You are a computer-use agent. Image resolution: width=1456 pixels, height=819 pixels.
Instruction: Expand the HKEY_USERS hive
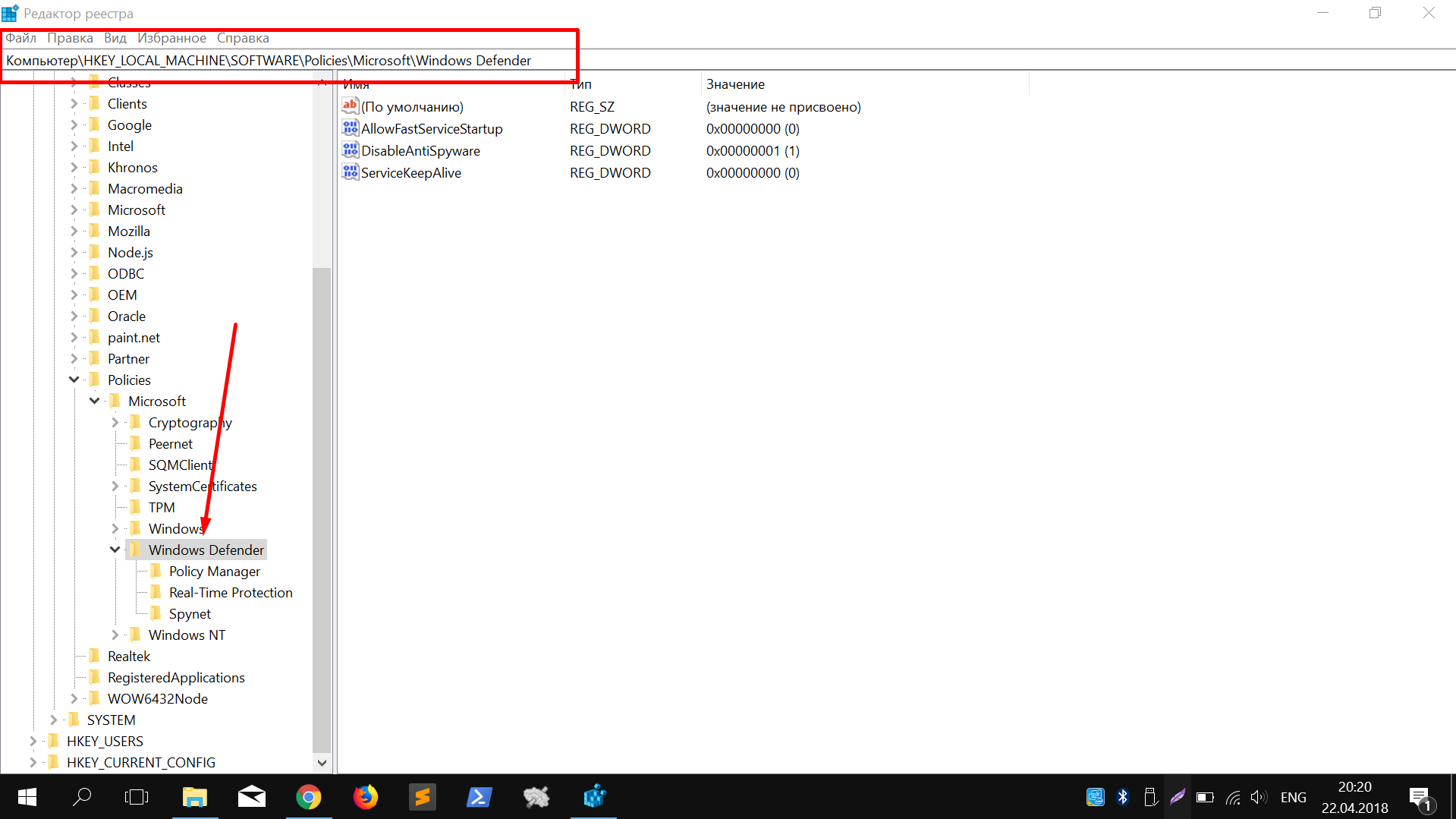coord(33,741)
